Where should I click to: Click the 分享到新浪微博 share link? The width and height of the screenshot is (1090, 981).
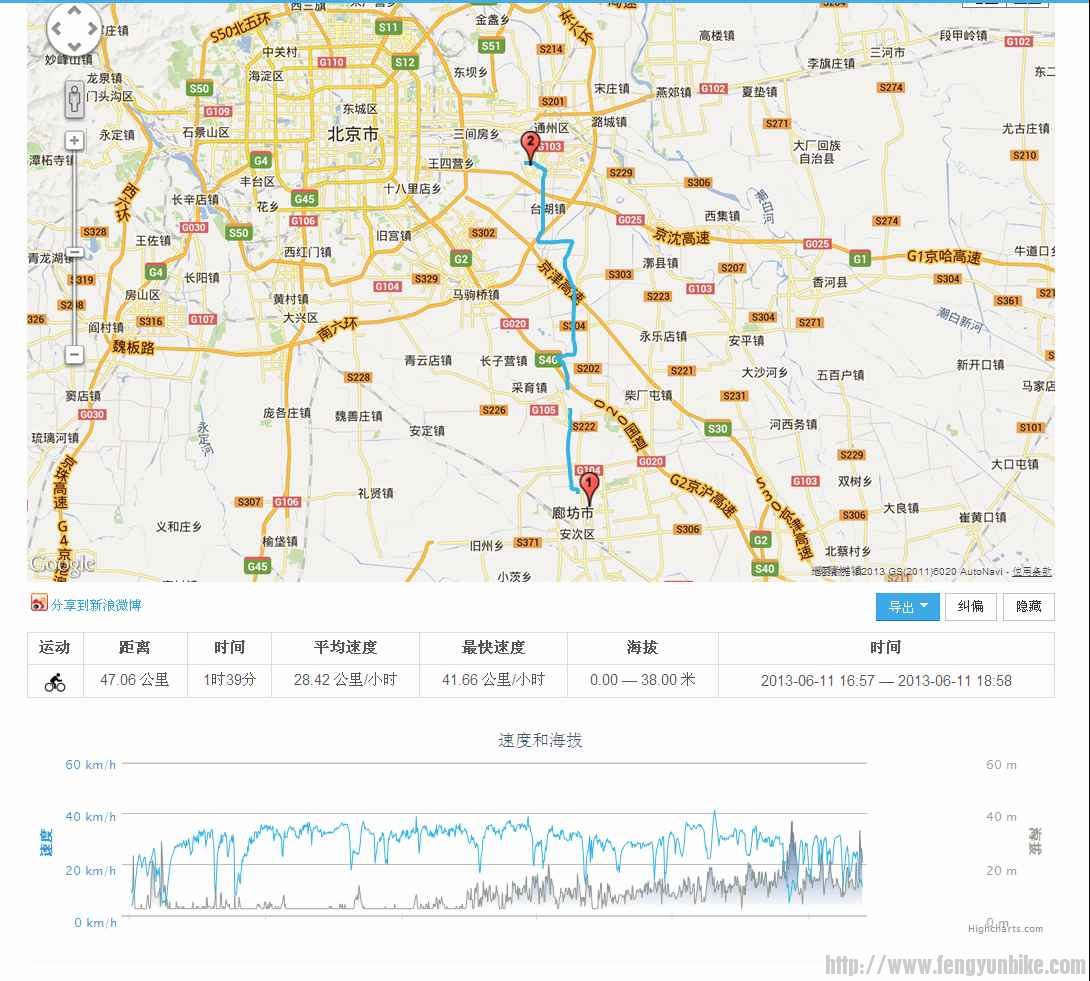(x=96, y=605)
